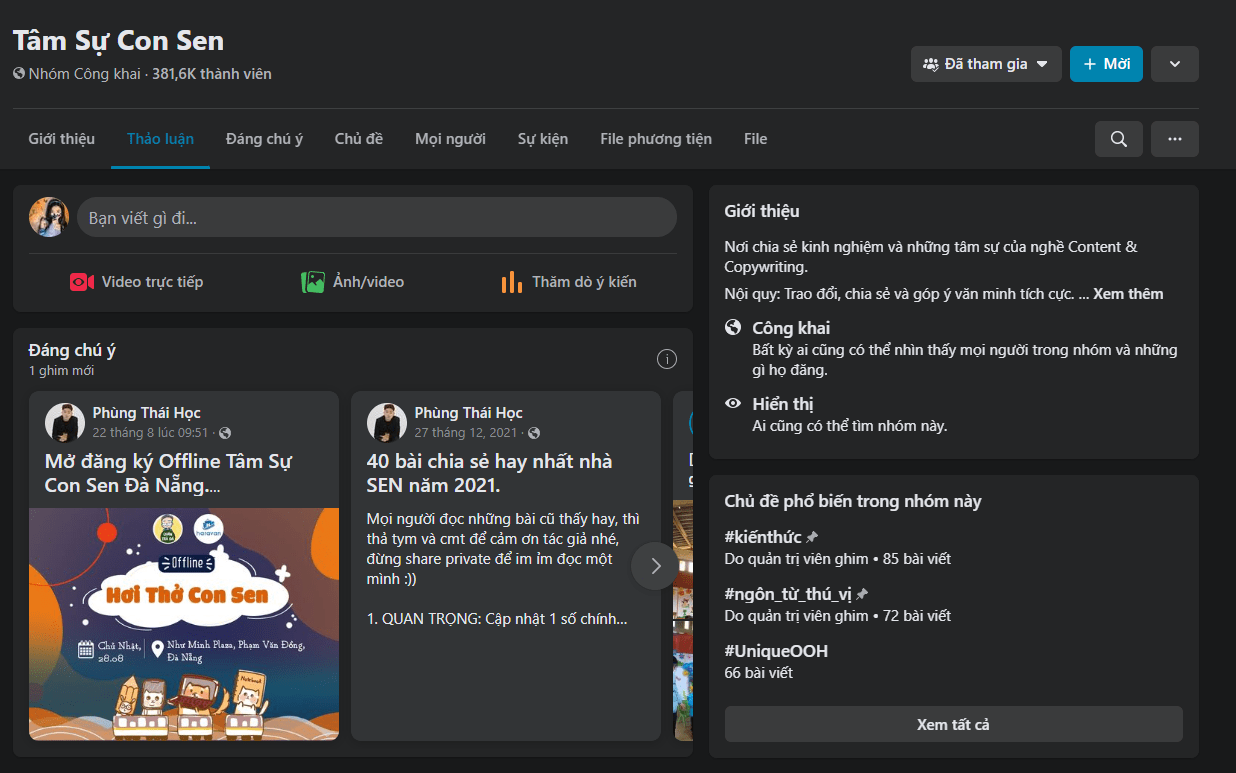The height and width of the screenshot is (773, 1236).
Task: Click the Tâm Sự Con Sen group title
Action: click(118, 40)
